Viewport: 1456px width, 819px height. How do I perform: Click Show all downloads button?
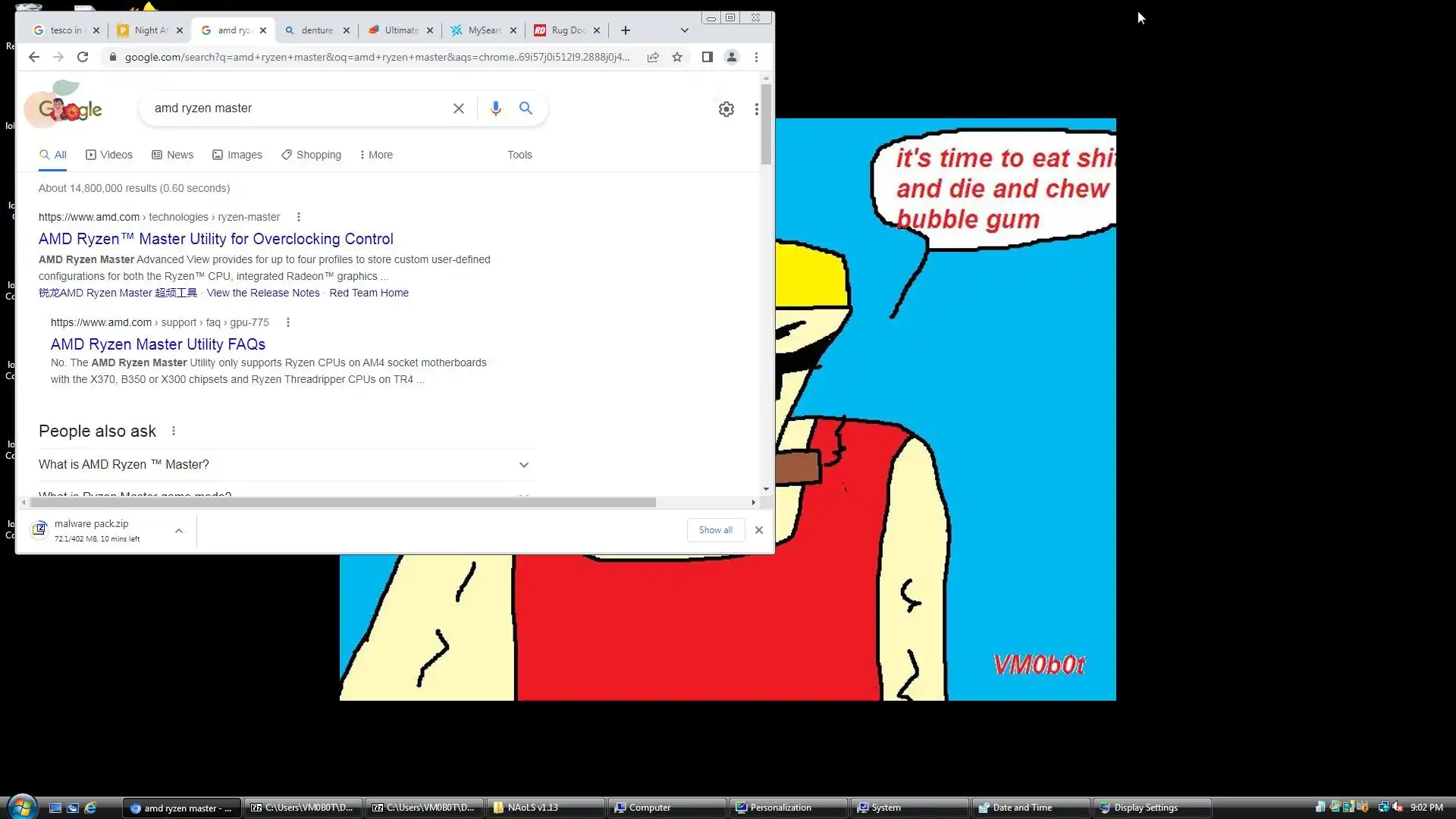coord(715,530)
